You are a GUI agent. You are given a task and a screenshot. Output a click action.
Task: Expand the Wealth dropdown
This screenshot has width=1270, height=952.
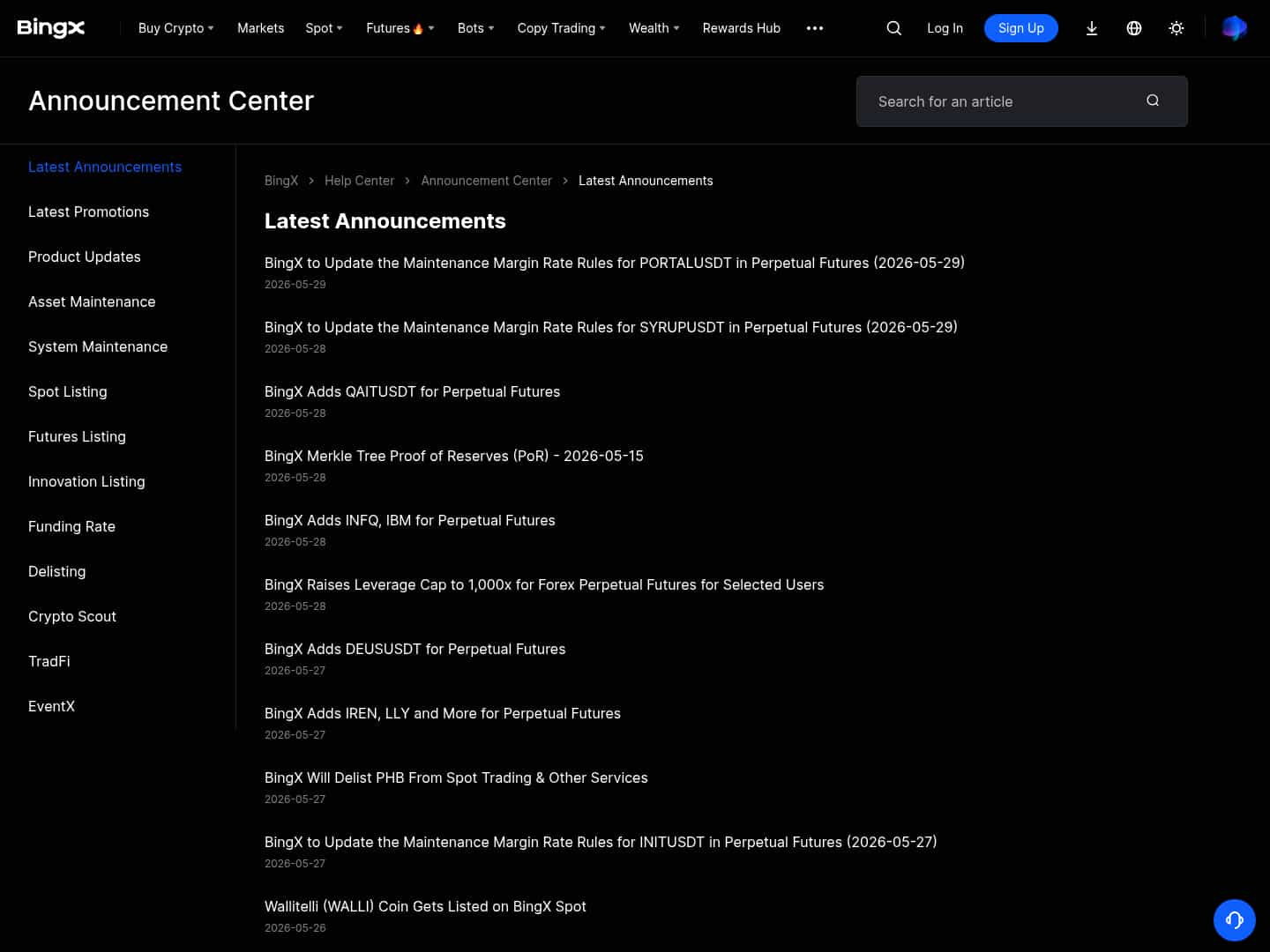click(654, 28)
